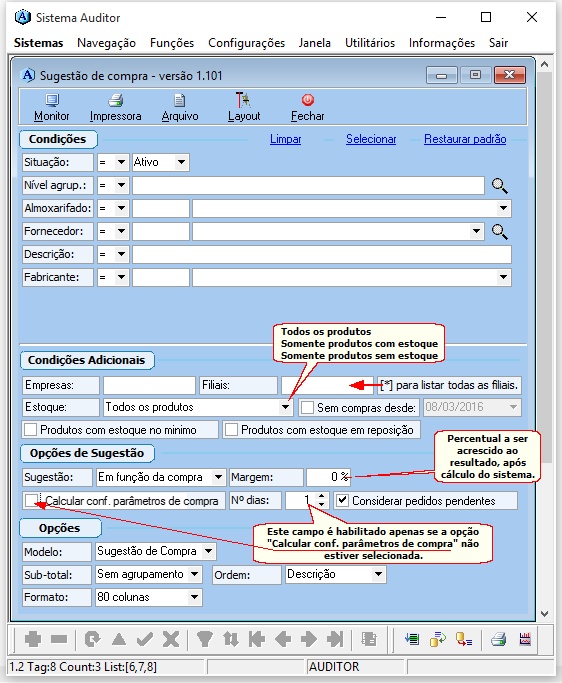Click scrollbar up arrow at right
This screenshot has height=683, width=562.
544,64
